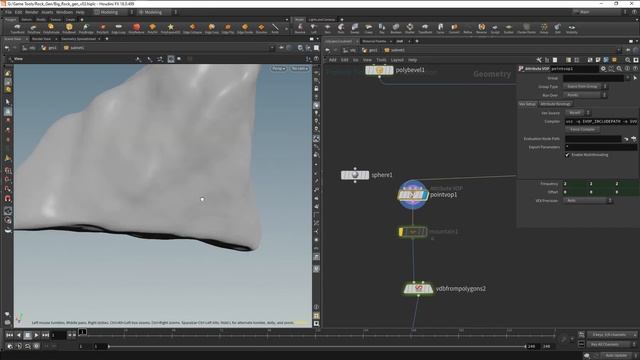Toggle the magnet snapping tool in viewport sidebar
640x360 pixels.
[x=8, y=199]
